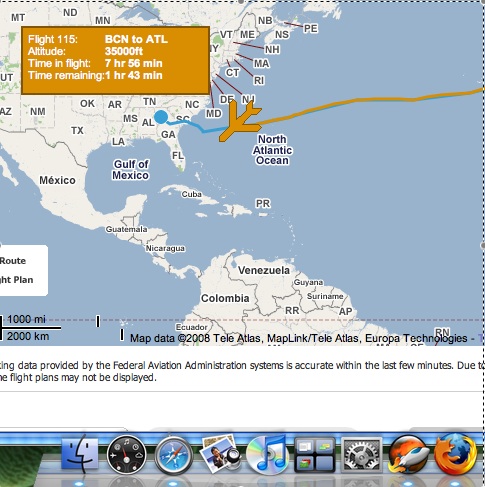The width and height of the screenshot is (485, 487).
Task: Open Spaces from the dock
Action: click(x=314, y=455)
